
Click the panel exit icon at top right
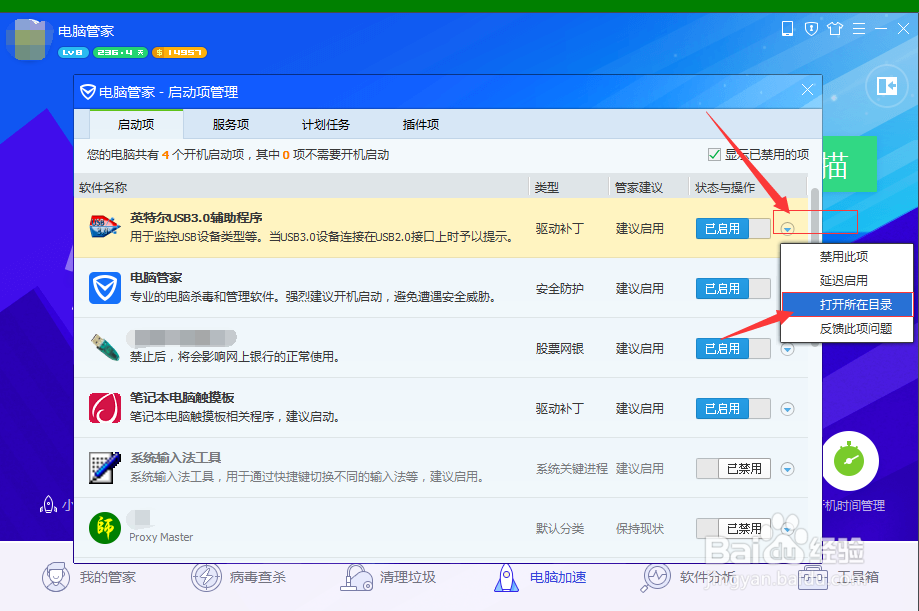(x=887, y=86)
